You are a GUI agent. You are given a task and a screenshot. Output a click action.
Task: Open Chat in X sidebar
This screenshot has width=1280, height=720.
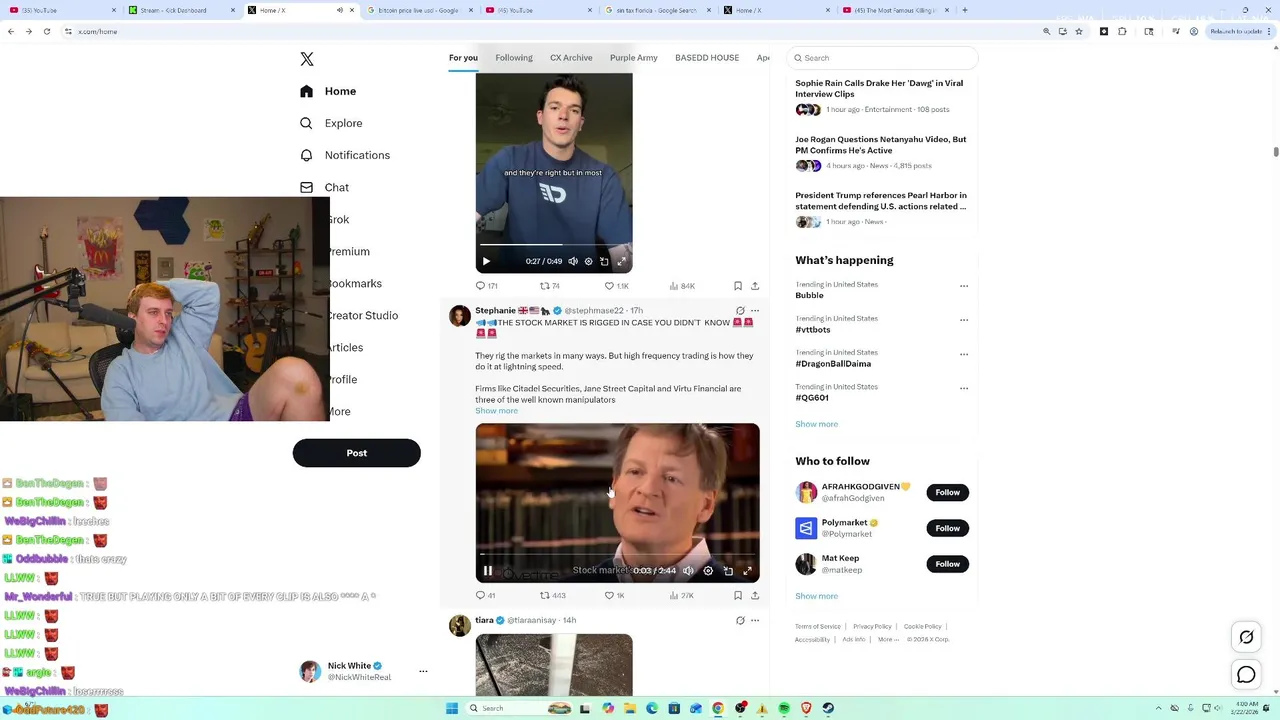click(324, 187)
